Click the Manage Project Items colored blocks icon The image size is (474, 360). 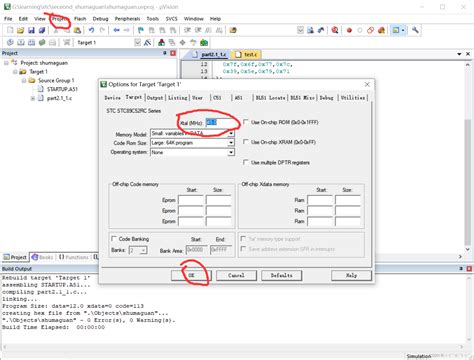[x=162, y=43]
